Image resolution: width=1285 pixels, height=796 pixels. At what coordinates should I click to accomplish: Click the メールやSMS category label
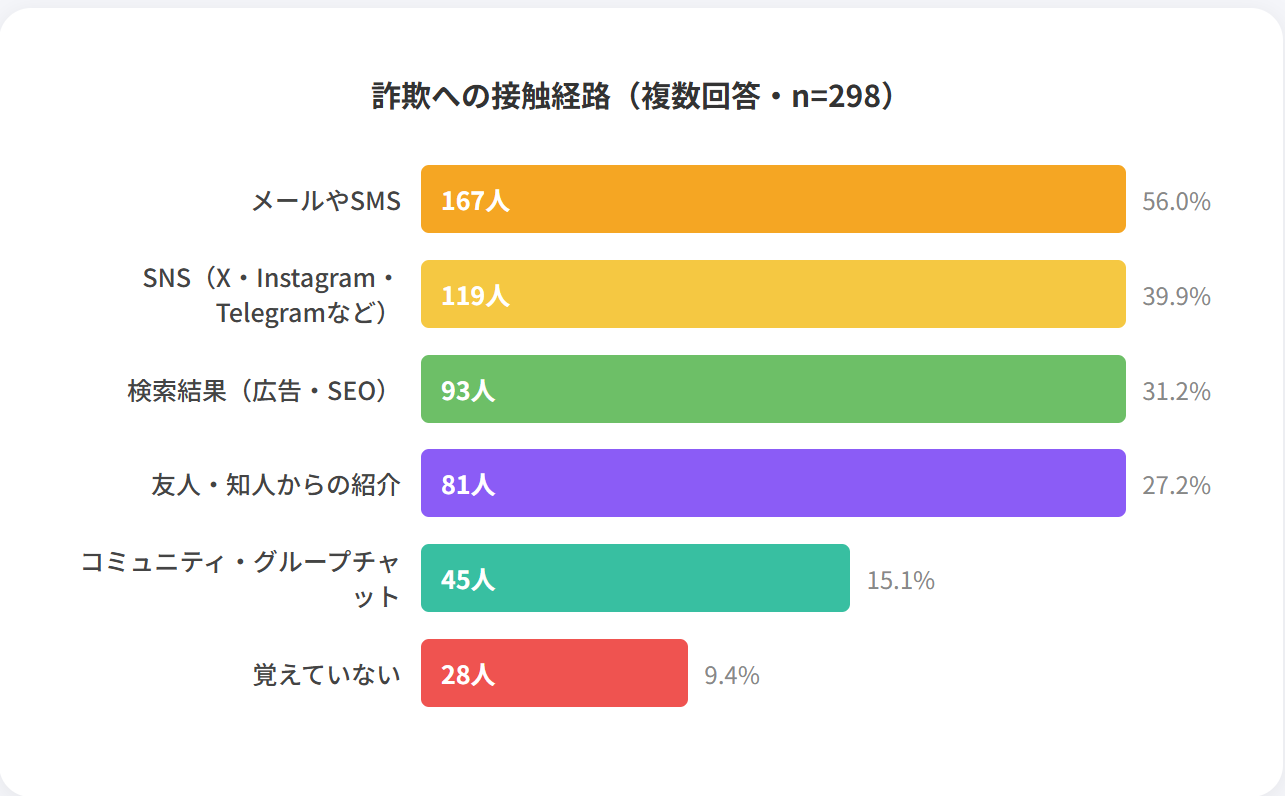(325, 201)
